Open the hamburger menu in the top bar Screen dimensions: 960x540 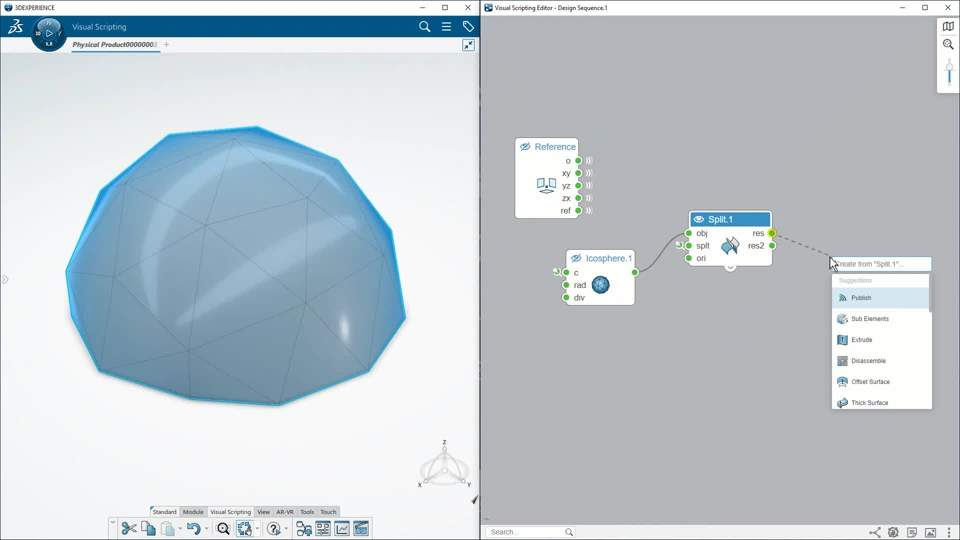point(446,26)
